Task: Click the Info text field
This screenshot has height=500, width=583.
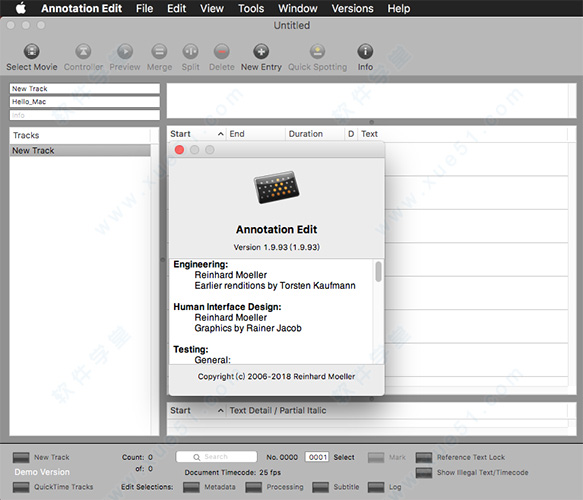Action: point(85,115)
